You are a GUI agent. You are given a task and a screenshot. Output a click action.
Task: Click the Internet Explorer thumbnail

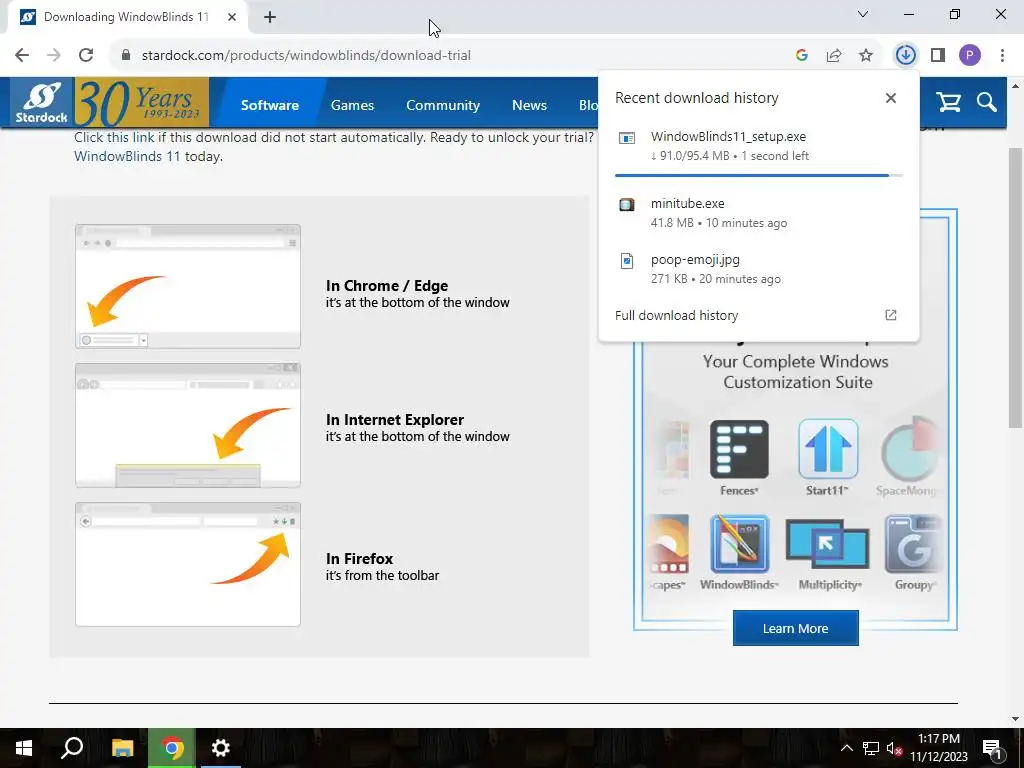tap(188, 425)
